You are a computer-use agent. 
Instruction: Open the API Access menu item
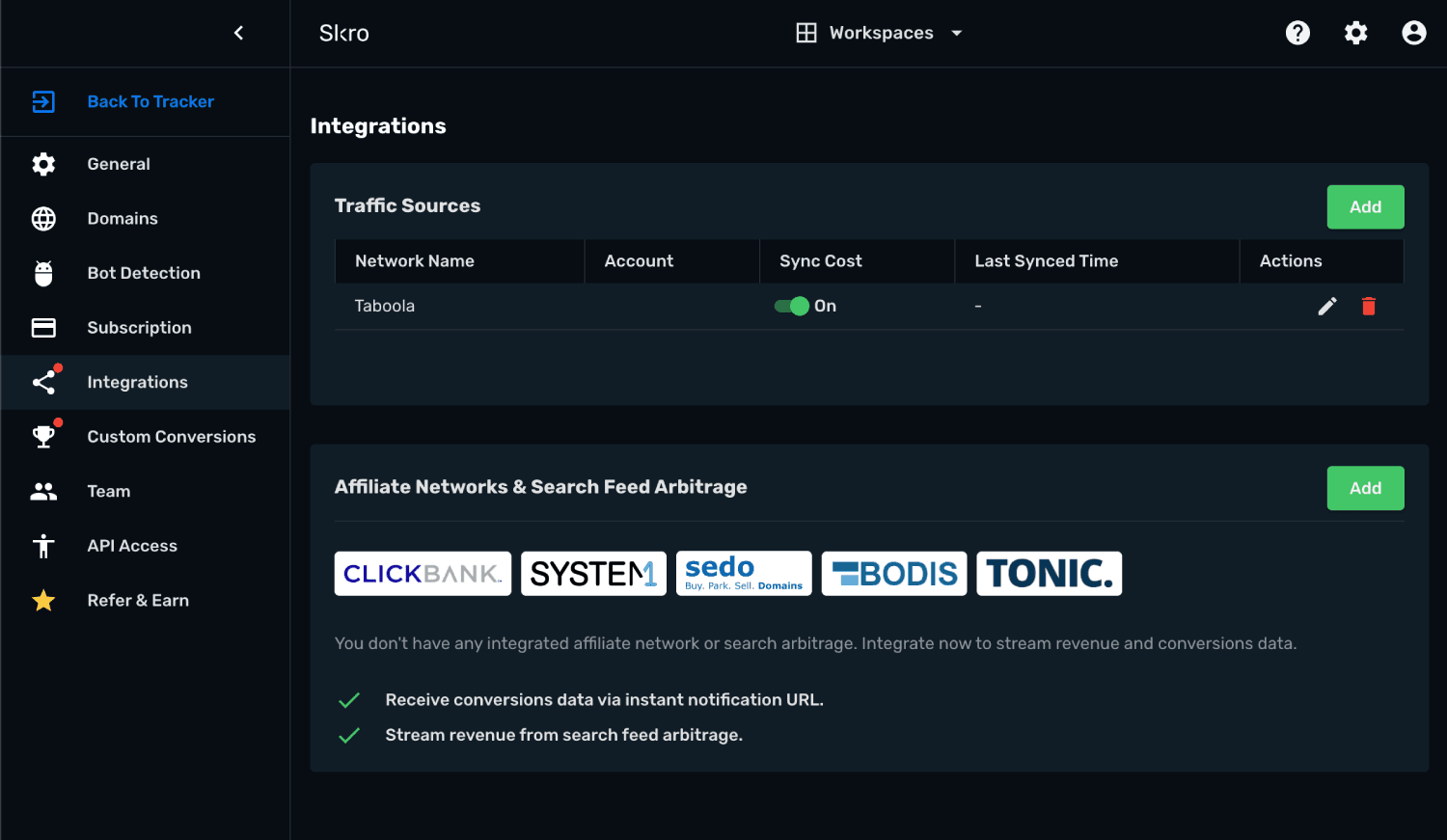pos(146,546)
